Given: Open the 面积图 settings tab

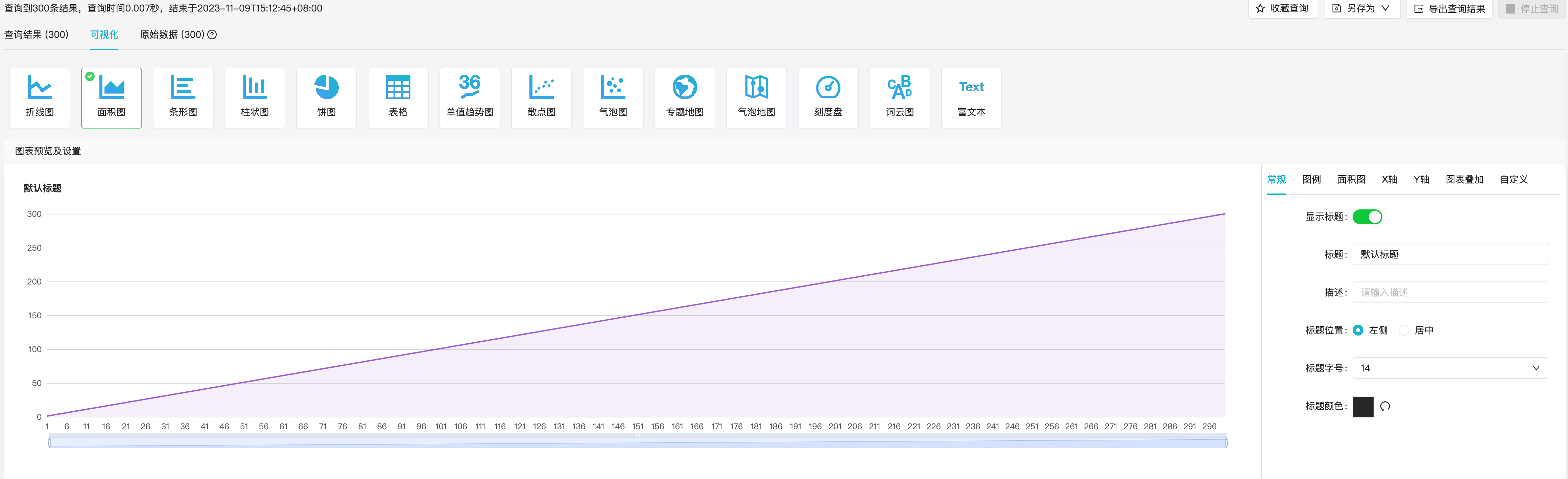Looking at the screenshot, I should click(1351, 179).
